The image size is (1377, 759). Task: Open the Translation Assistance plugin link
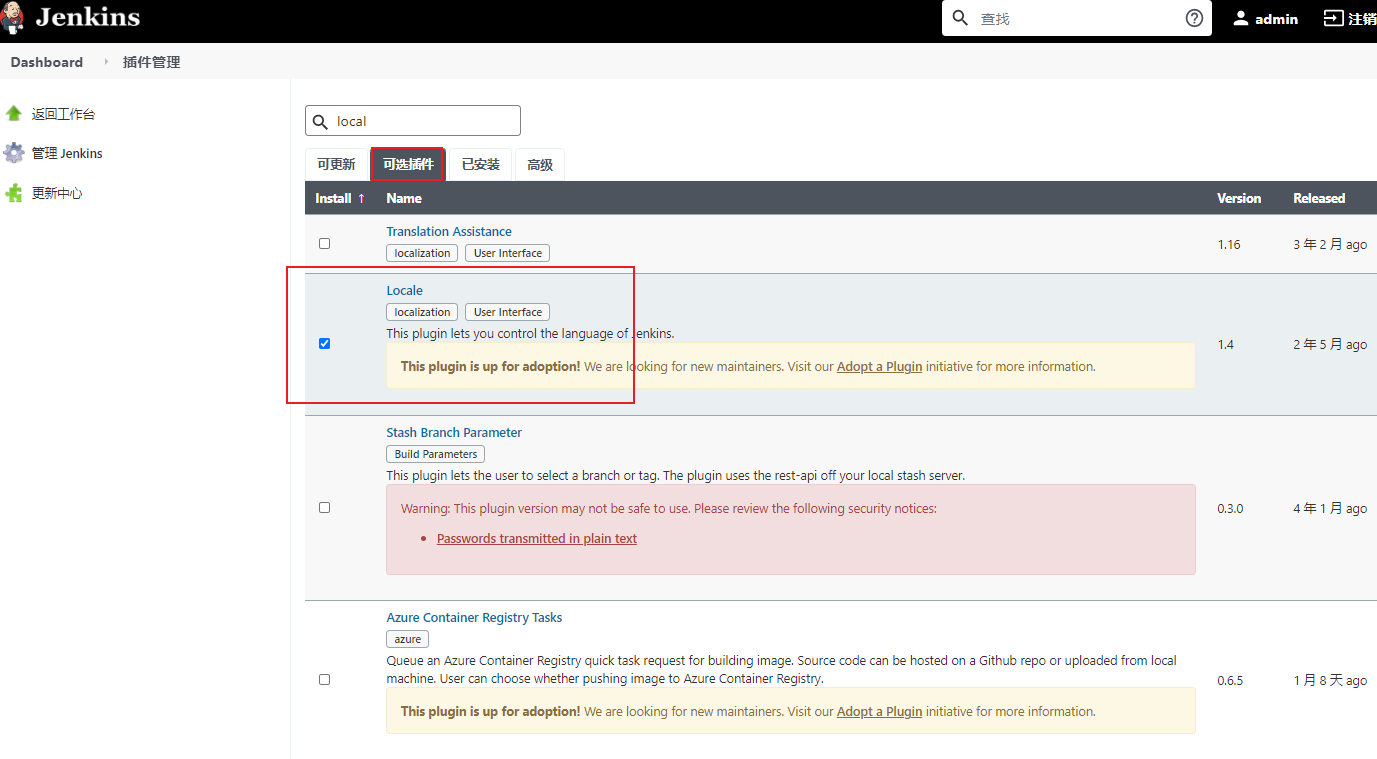[x=449, y=231]
